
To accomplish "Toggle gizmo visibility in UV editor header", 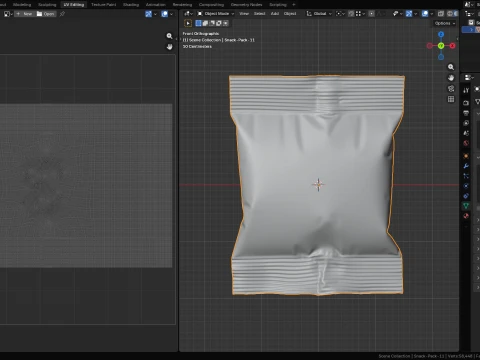I will pos(148,14).
